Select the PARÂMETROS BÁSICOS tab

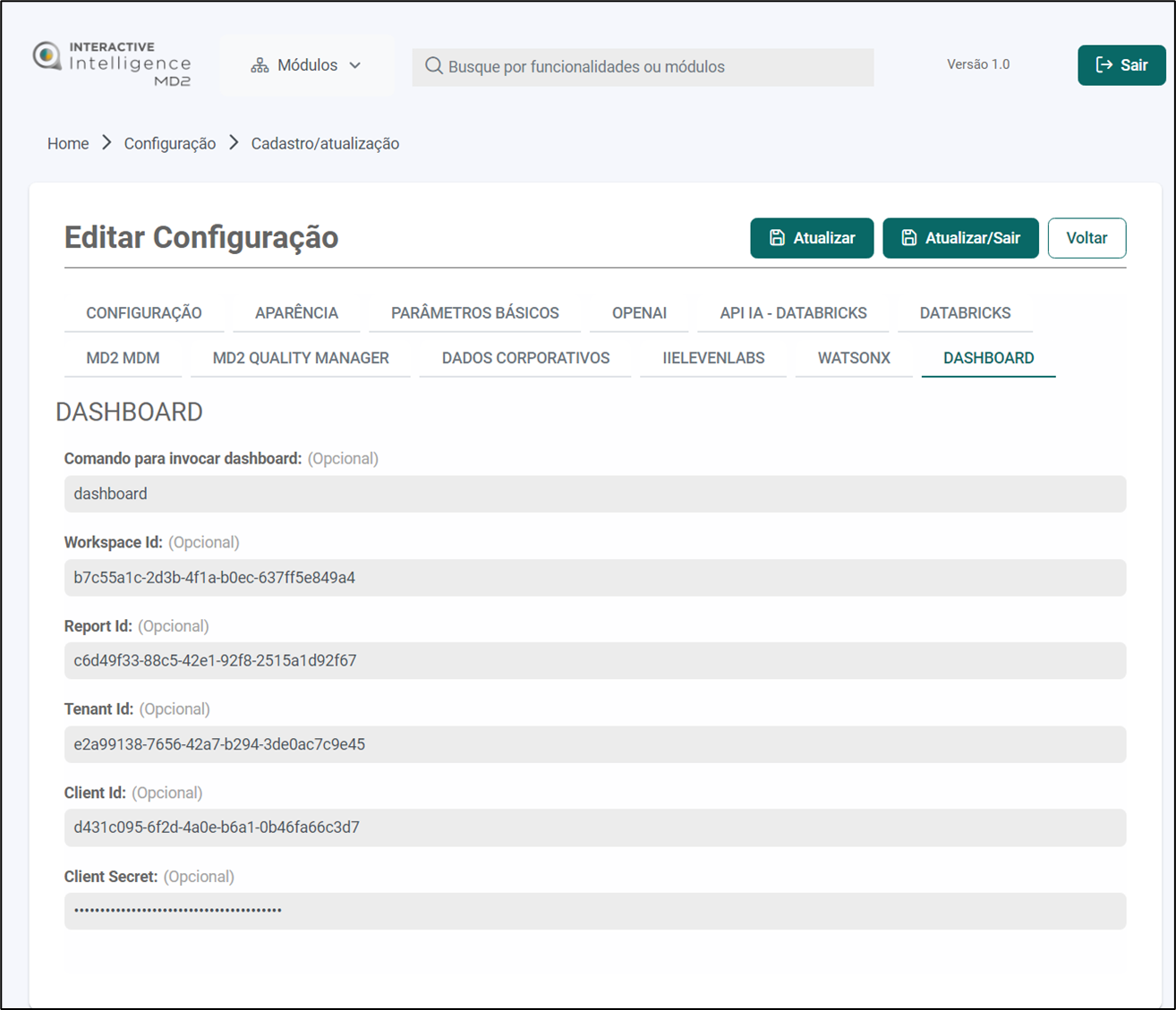pyautogui.click(x=474, y=313)
